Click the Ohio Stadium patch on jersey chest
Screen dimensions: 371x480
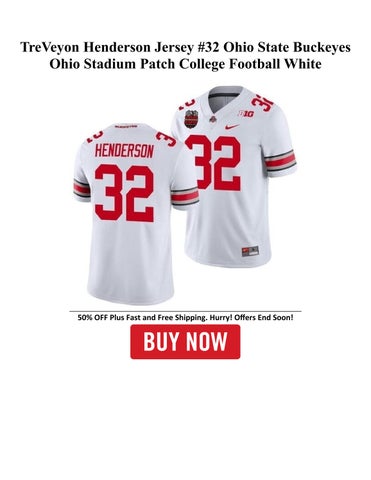(191, 118)
